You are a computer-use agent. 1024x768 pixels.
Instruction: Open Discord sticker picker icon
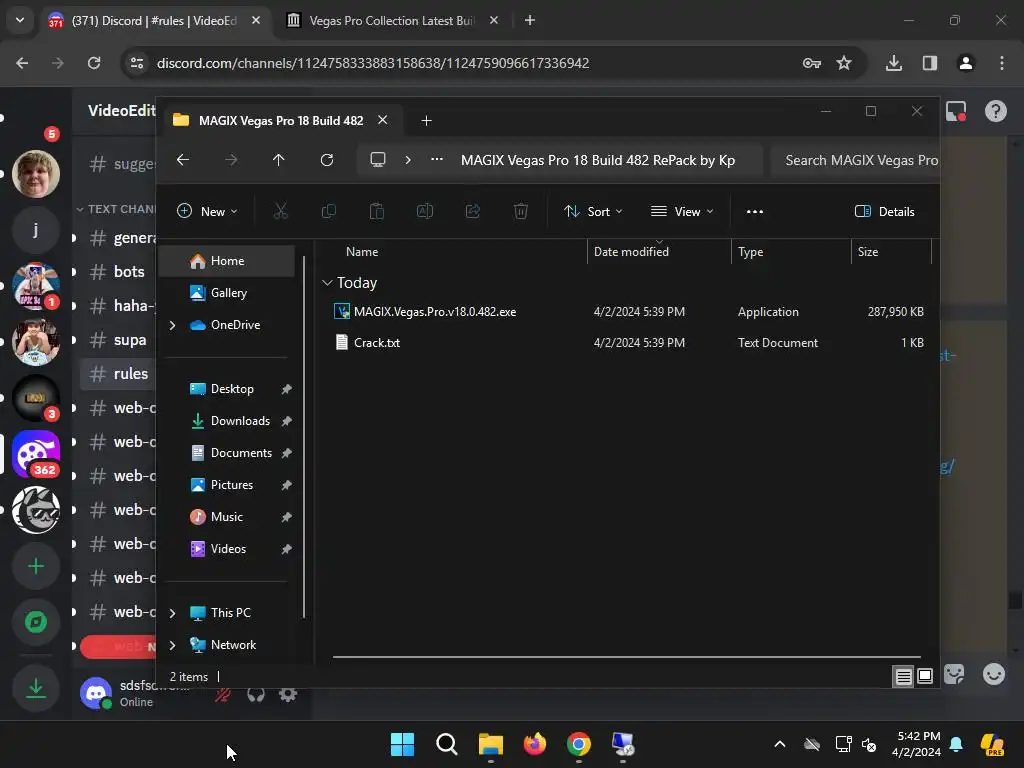(954, 674)
